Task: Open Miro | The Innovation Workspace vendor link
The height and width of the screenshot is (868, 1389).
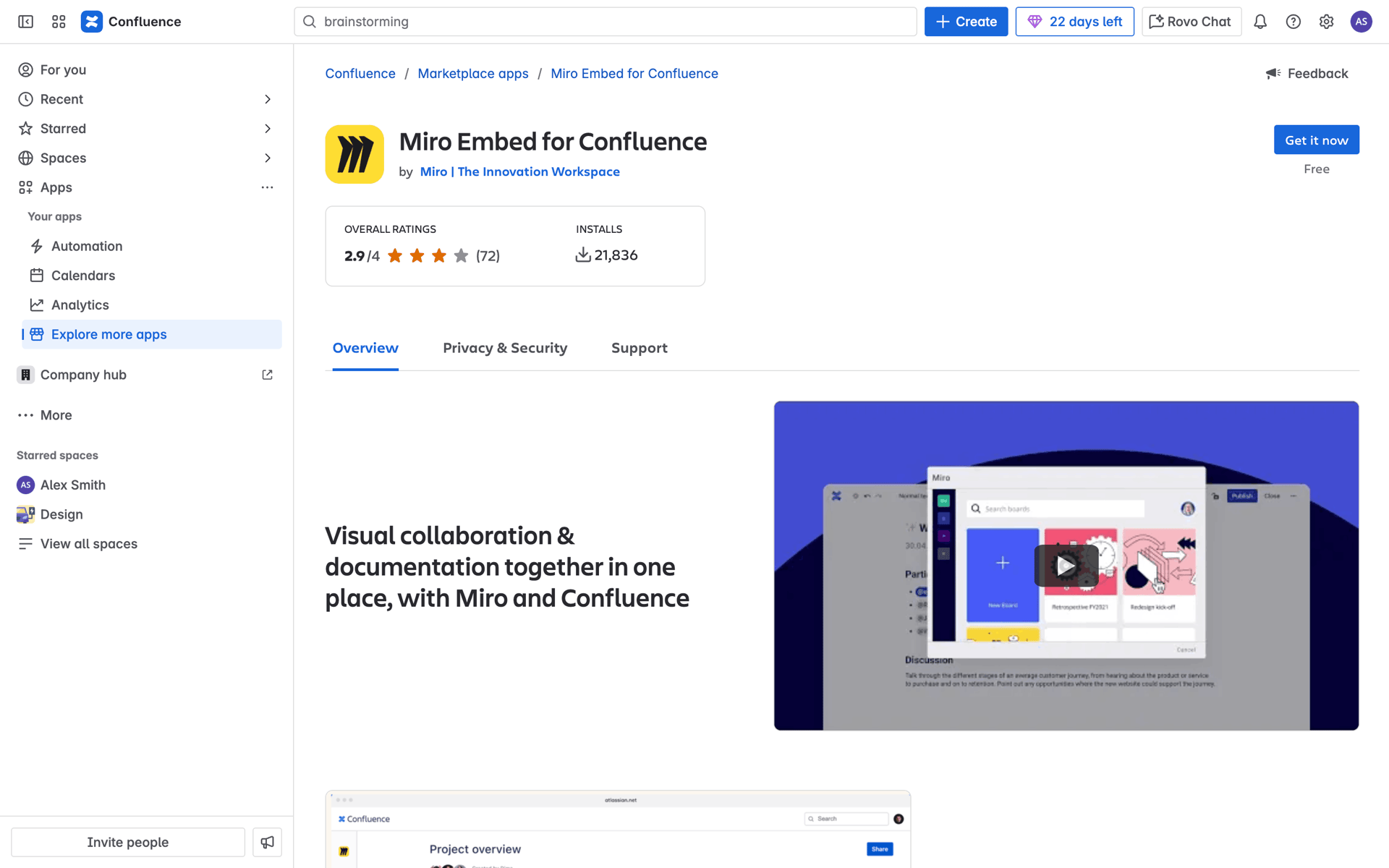Action: coord(519,171)
